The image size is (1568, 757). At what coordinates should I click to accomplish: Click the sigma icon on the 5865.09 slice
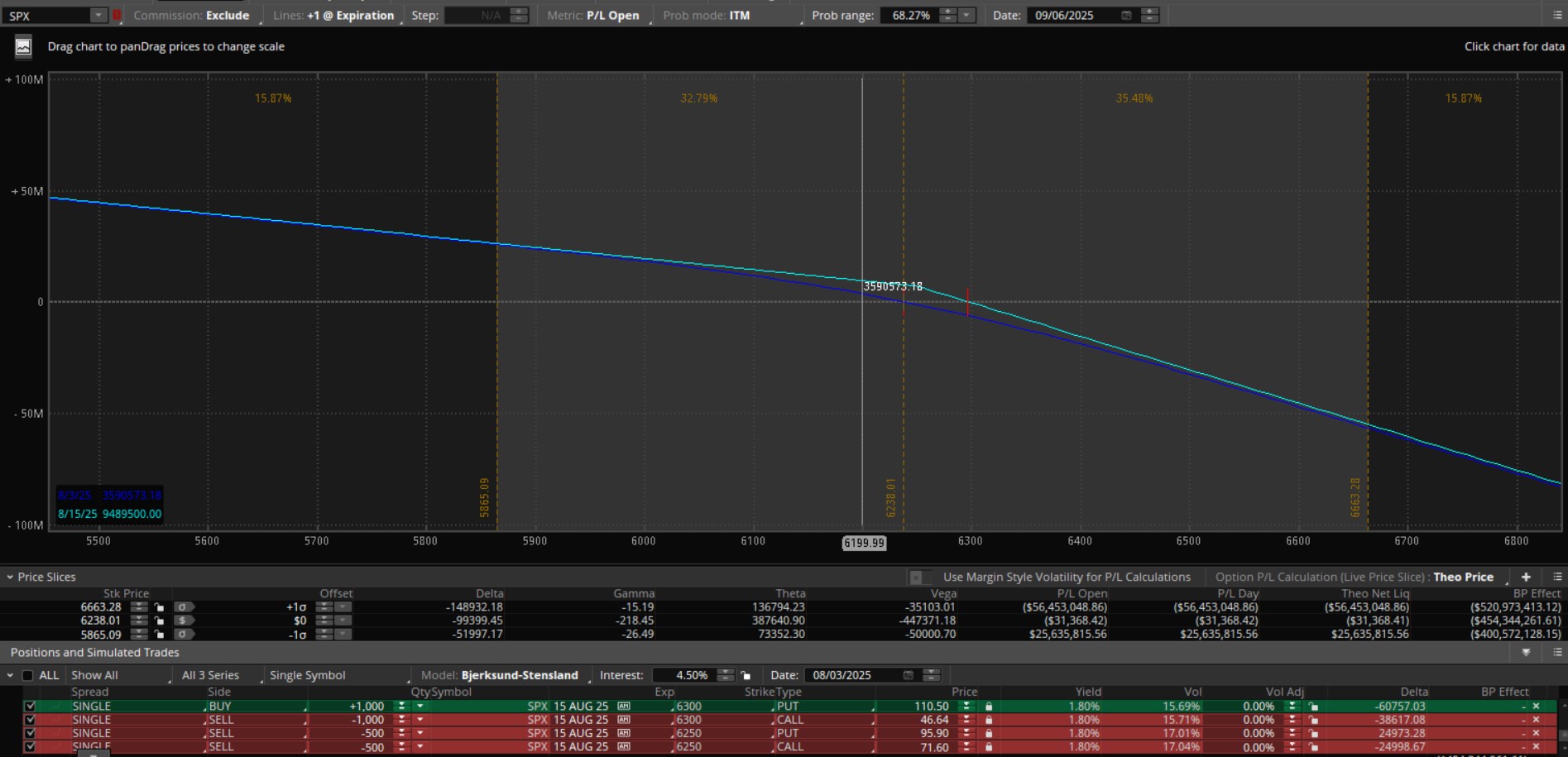(x=183, y=635)
